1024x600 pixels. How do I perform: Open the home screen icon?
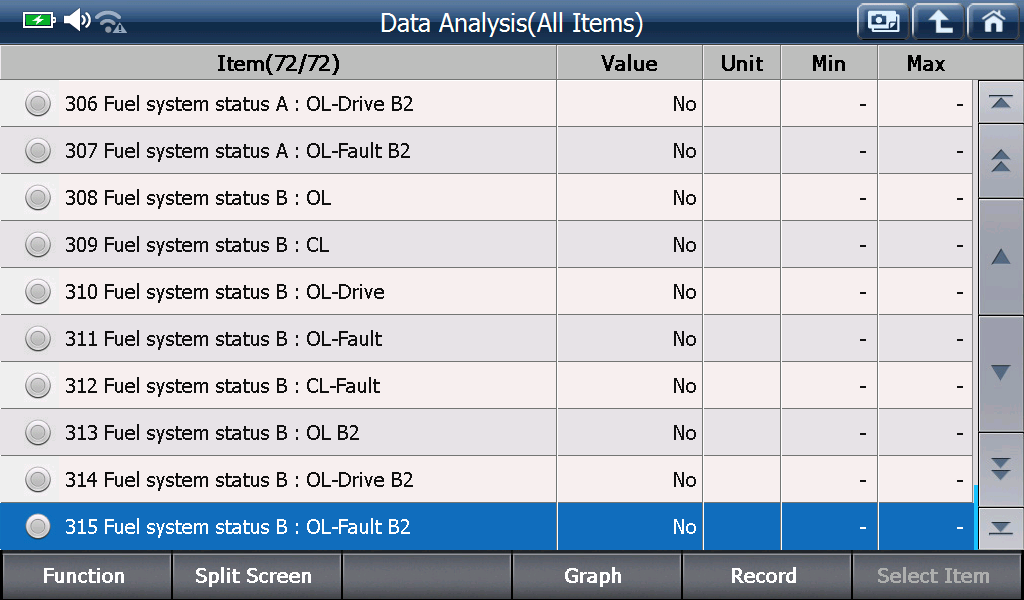tap(993, 22)
